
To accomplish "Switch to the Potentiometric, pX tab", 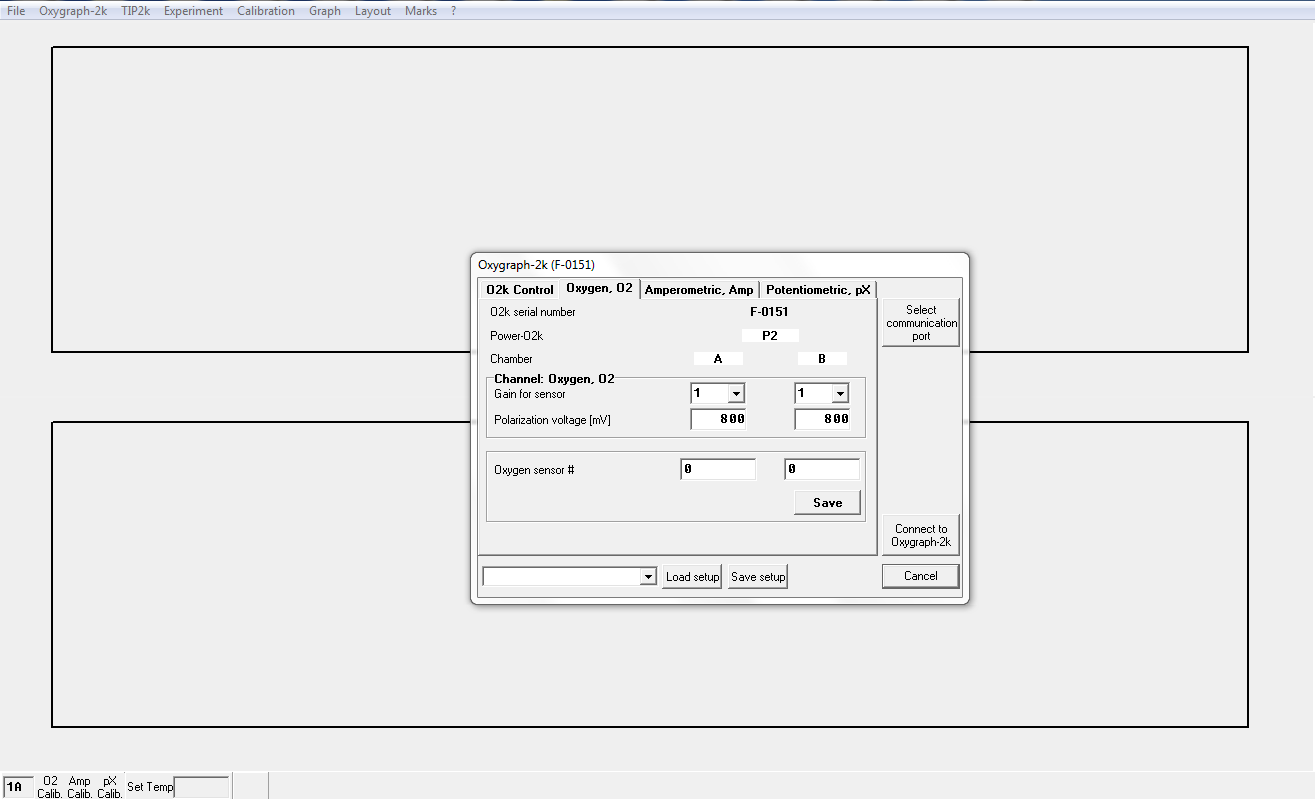I will 818,290.
